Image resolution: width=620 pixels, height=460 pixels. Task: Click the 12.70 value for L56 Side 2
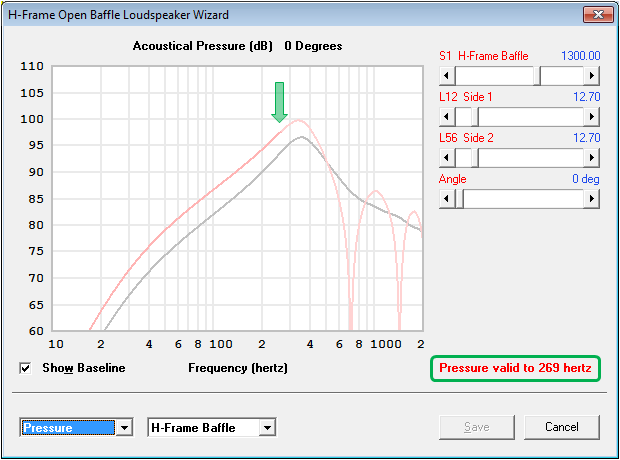click(x=587, y=138)
